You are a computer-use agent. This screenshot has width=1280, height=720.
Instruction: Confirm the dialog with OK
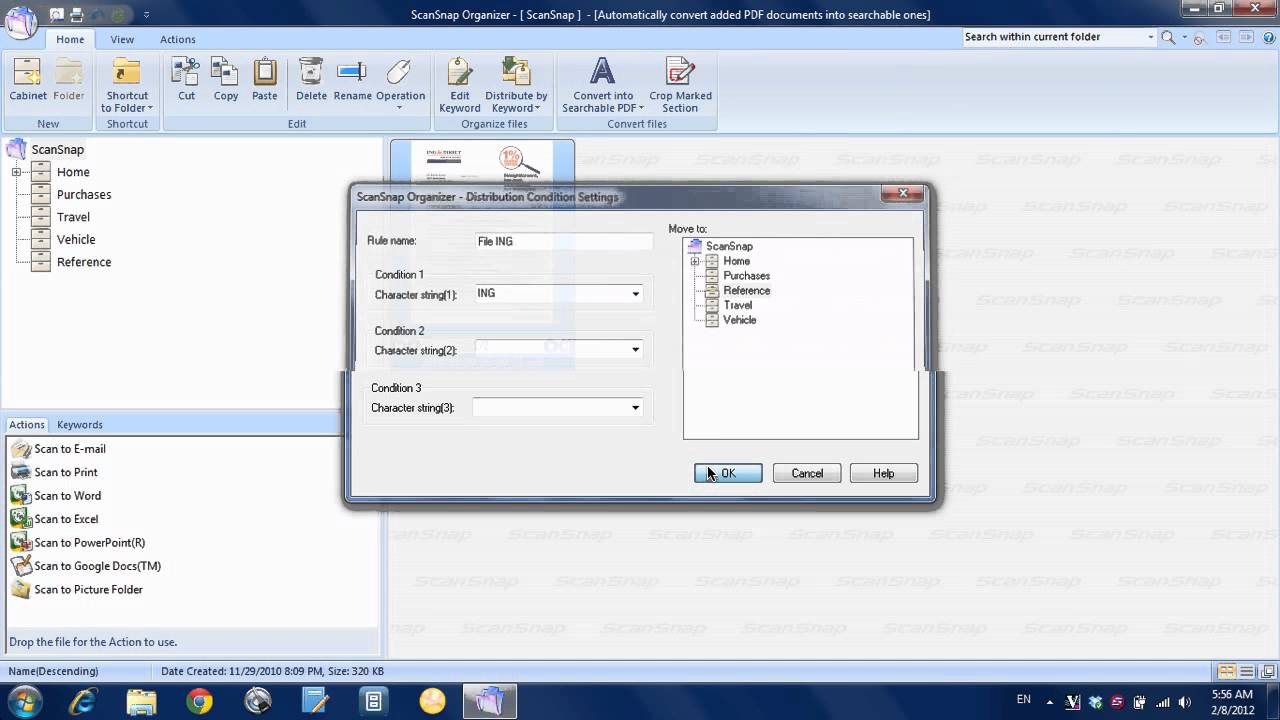[x=728, y=474]
